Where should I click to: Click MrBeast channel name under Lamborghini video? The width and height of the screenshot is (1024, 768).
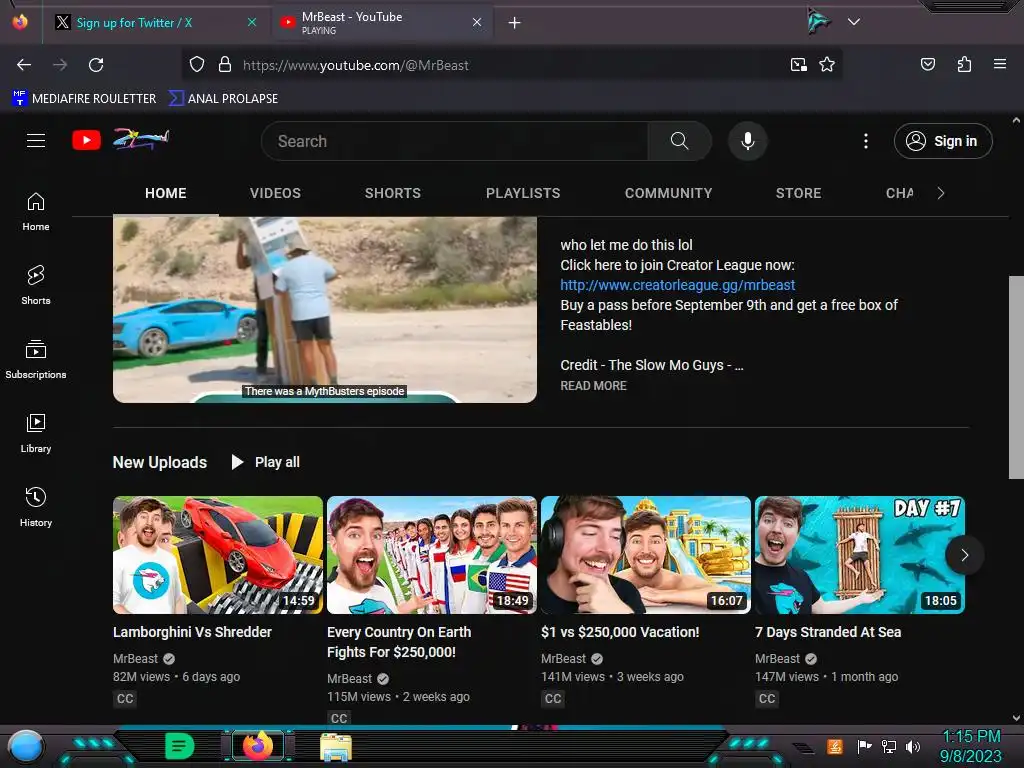(135, 658)
